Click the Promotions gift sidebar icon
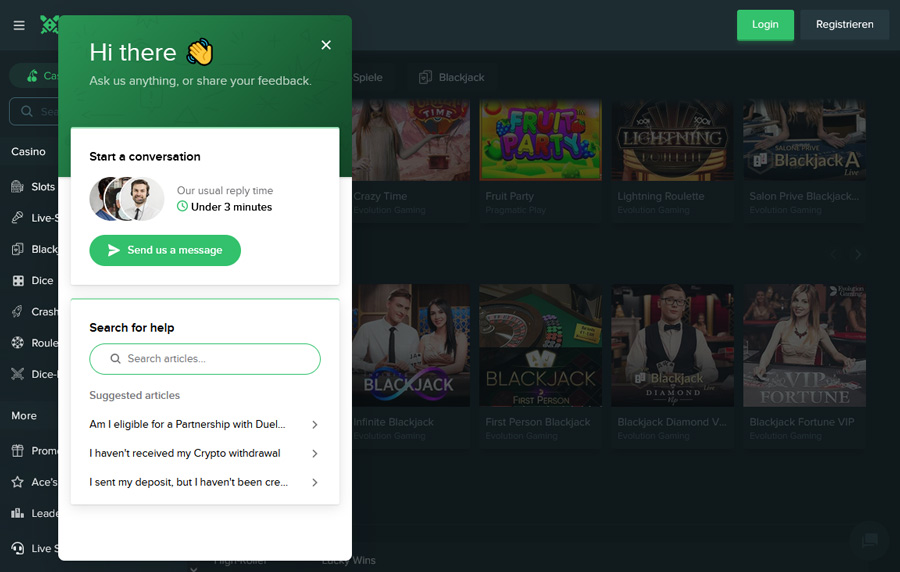Image resolution: width=900 pixels, height=572 pixels. pos(18,451)
